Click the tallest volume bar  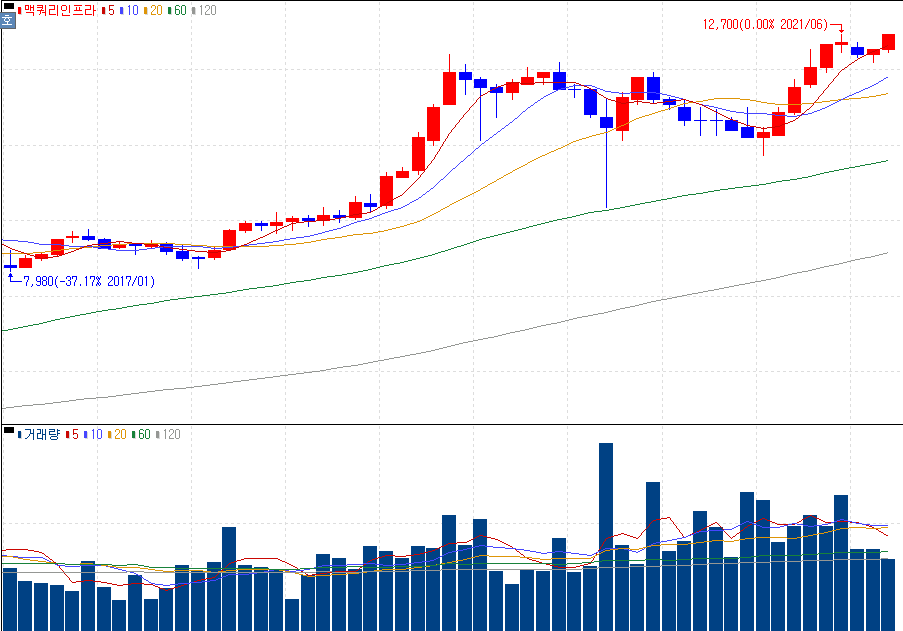tap(606, 537)
